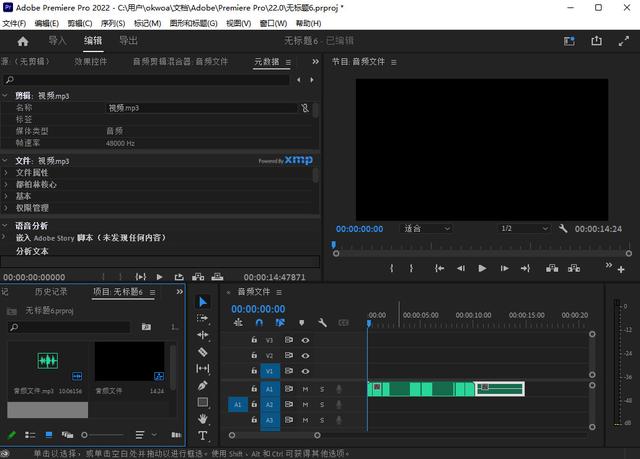640x459 pixels.
Task: Toggle snap in timeline magnet
Action: 259,323
